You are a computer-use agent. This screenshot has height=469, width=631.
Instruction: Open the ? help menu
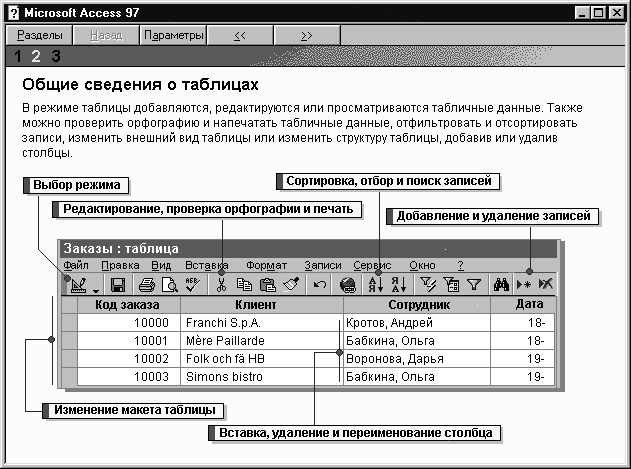coord(461,265)
